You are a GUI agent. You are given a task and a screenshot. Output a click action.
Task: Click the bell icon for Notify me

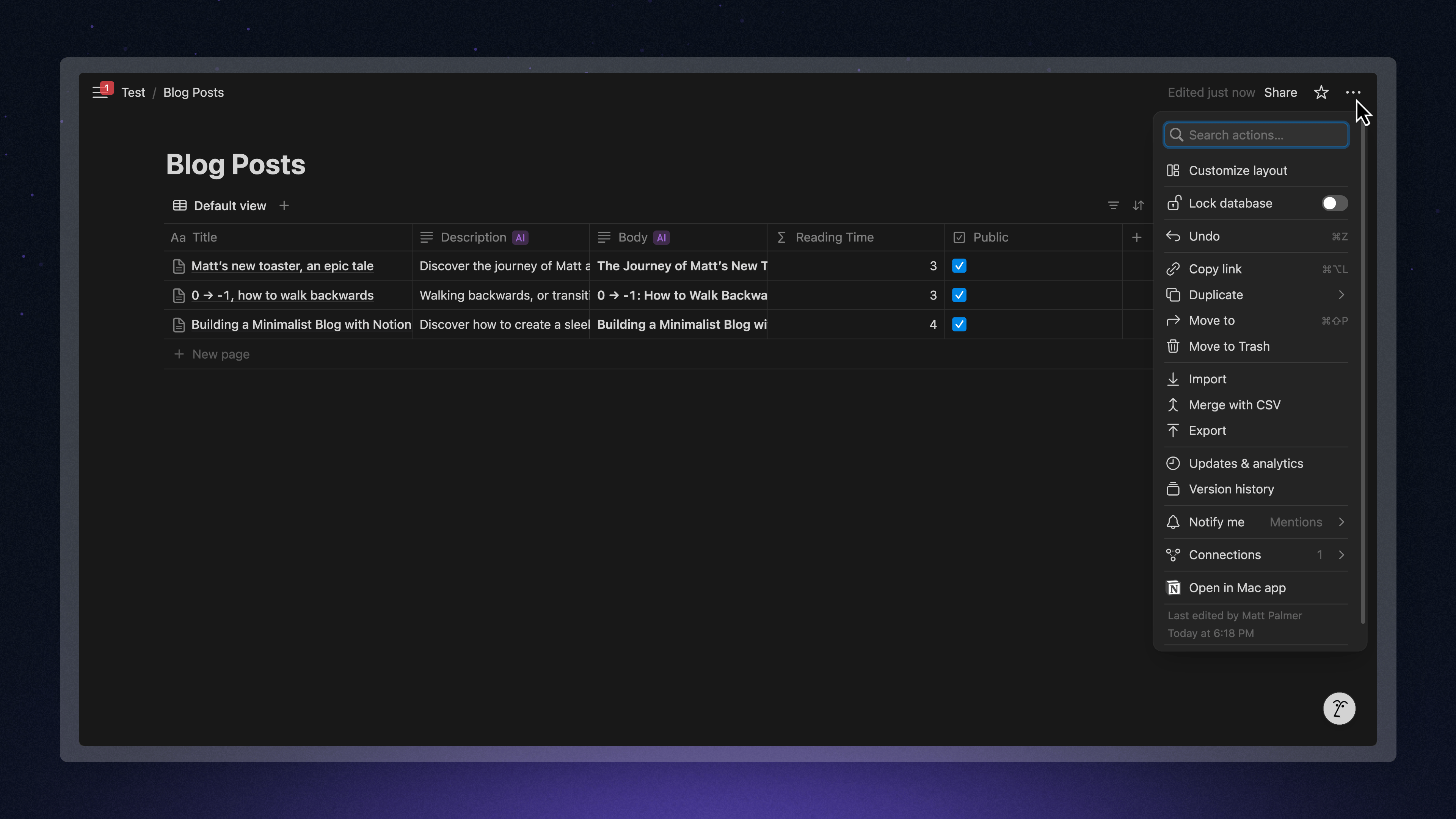(x=1173, y=522)
